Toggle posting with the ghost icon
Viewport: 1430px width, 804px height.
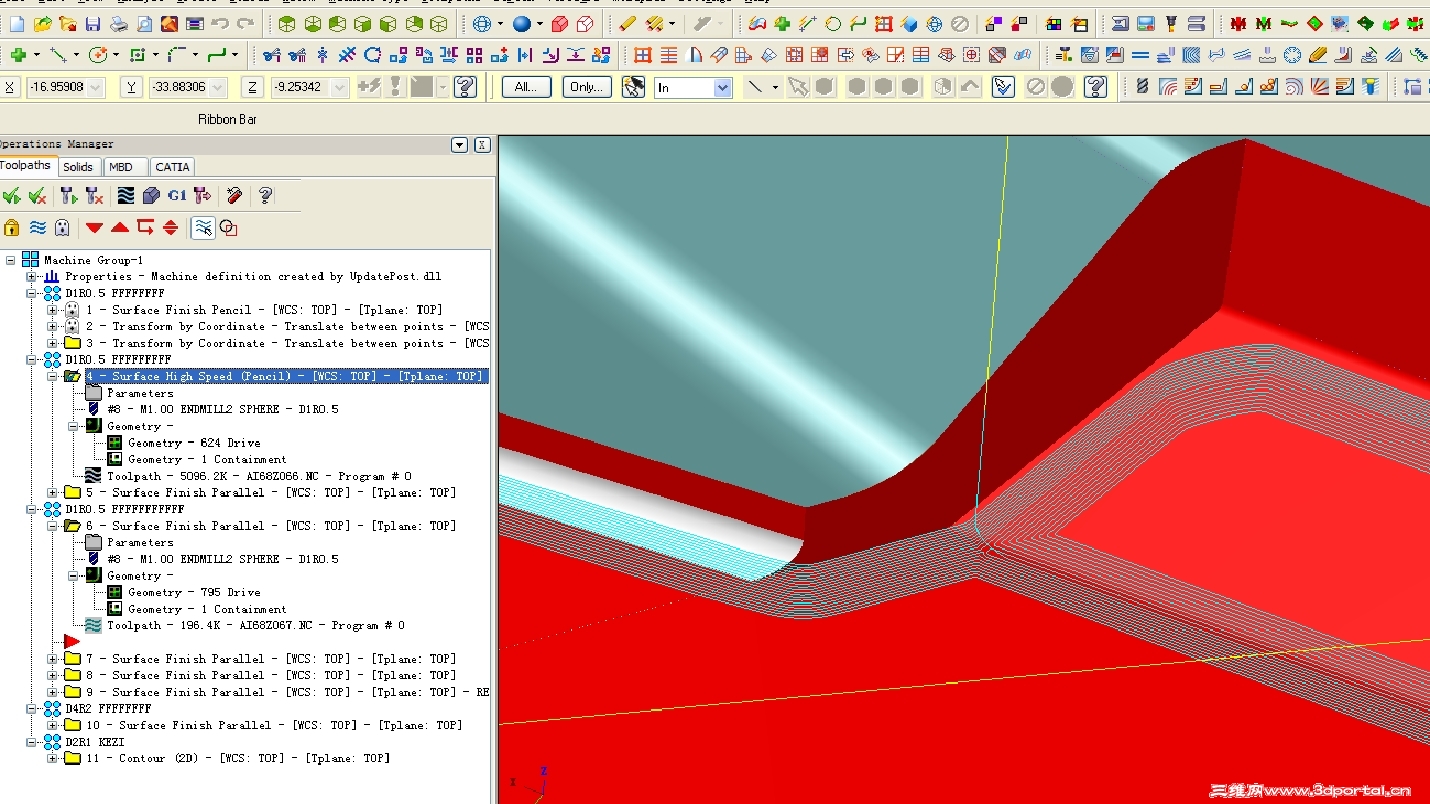[62, 227]
